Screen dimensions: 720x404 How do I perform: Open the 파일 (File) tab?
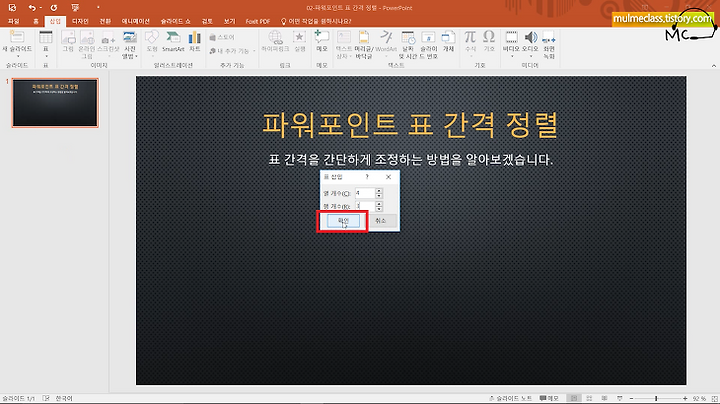click(x=13, y=21)
